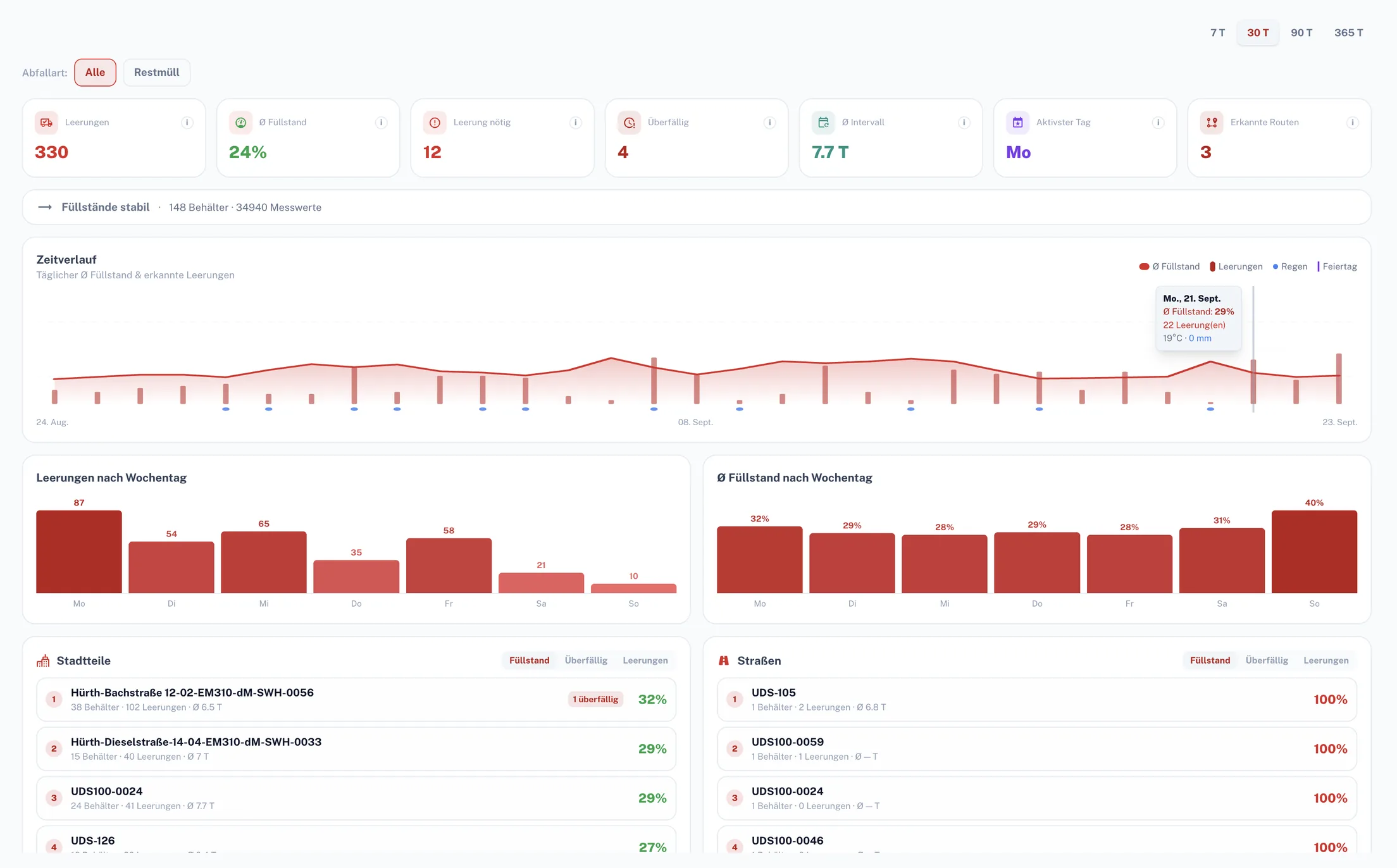This screenshot has height=868, width=1397.
Task: Open UDS100-0059 street row
Action: click(x=1037, y=749)
